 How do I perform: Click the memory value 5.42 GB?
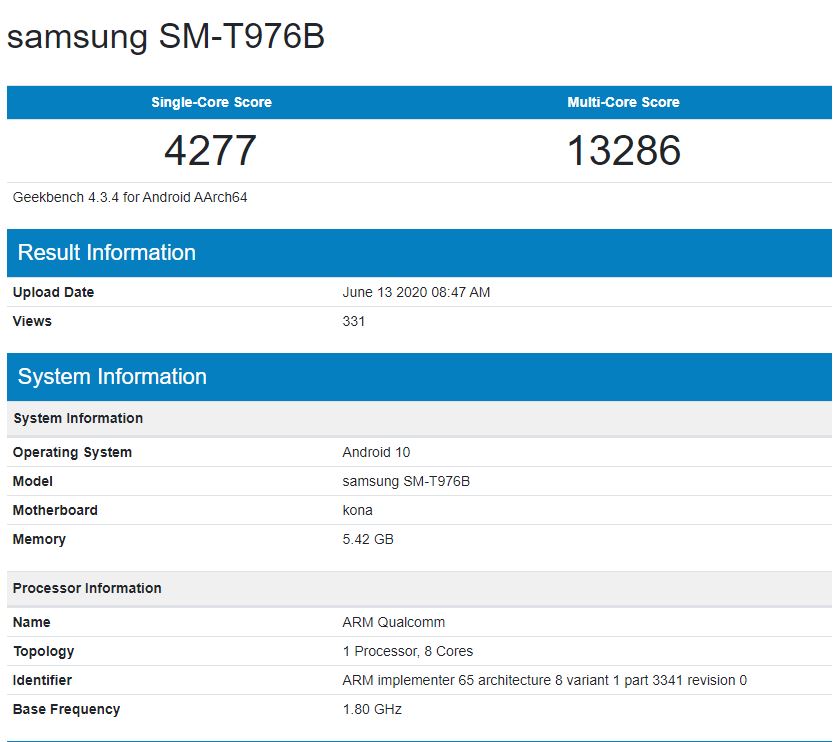tap(368, 539)
